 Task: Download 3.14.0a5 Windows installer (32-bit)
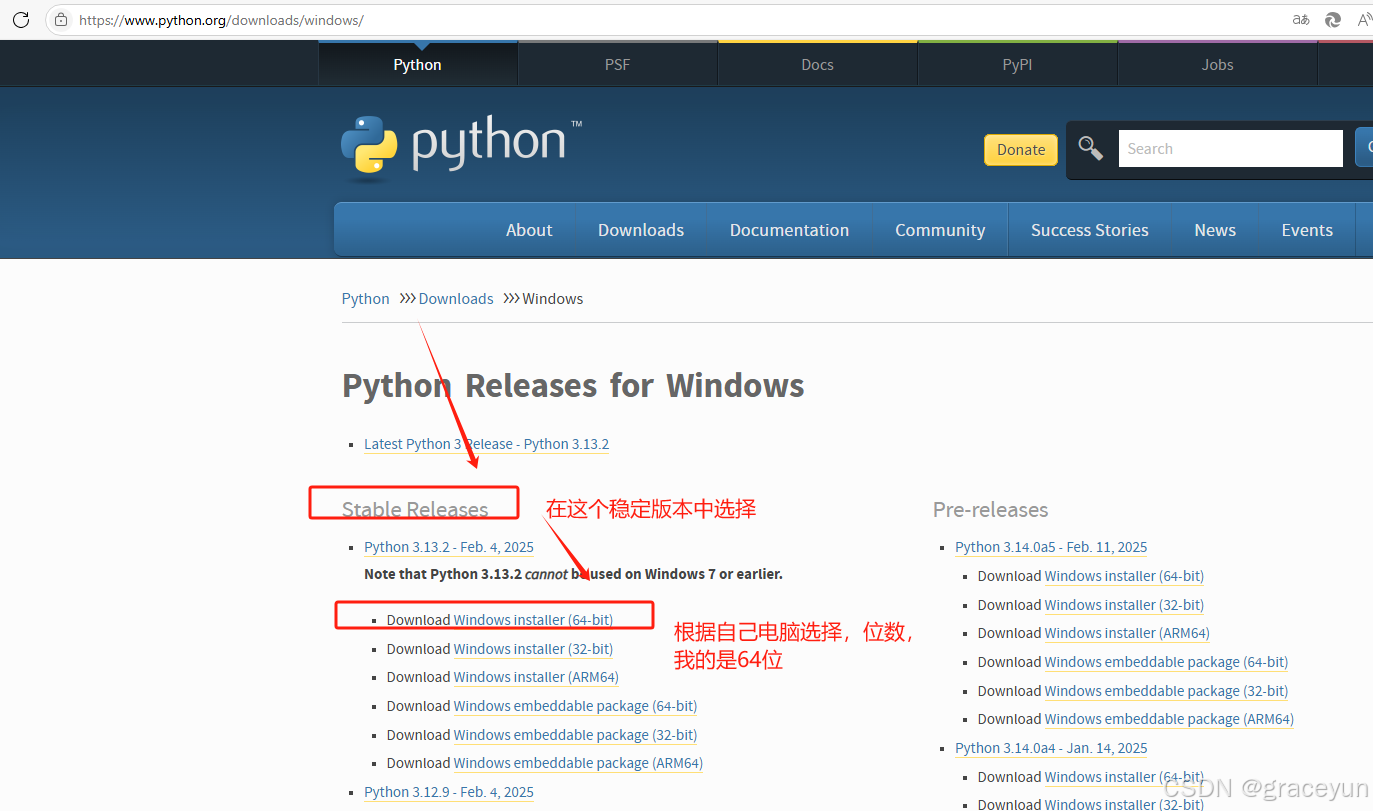click(x=1124, y=605)
